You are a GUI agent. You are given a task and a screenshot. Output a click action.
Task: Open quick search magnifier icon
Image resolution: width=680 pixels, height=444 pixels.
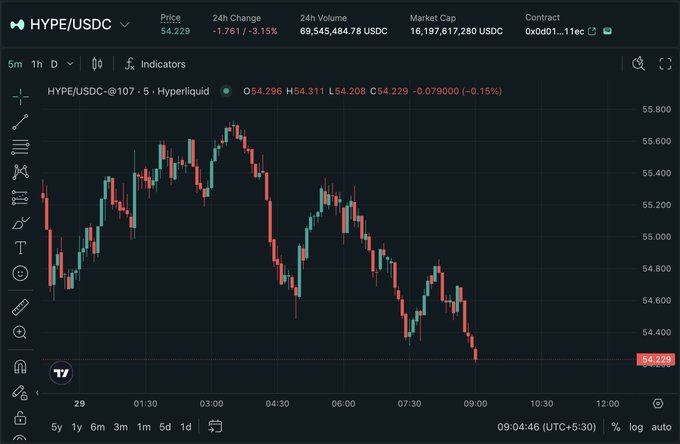[x=638, y=64]
